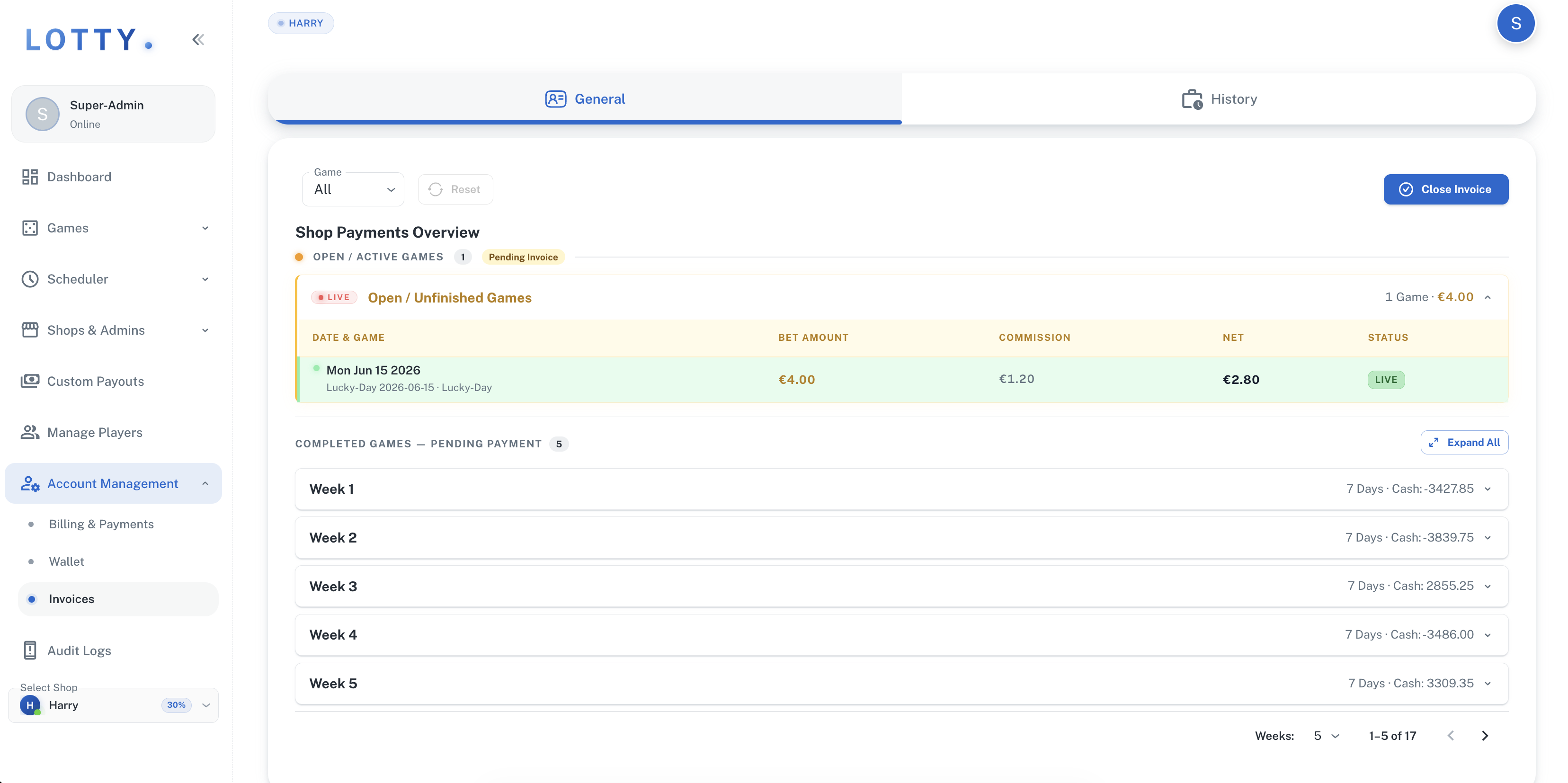Click the History tab briefcase-clock icon
The height and width of the screenshot is (783, 1568).
coord(1192,98)
